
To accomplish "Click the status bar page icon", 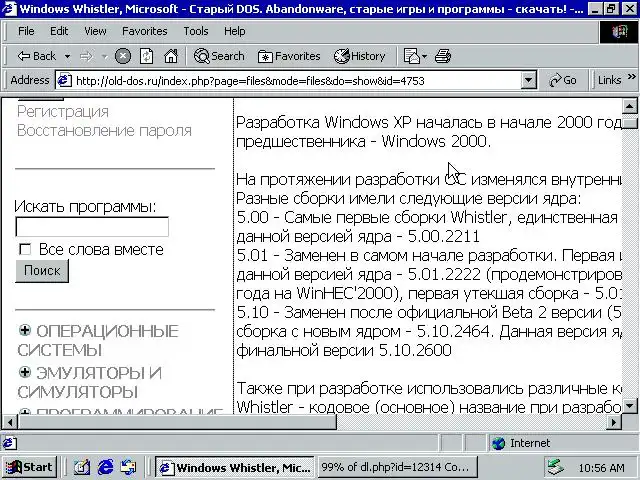I will (10, 443).
